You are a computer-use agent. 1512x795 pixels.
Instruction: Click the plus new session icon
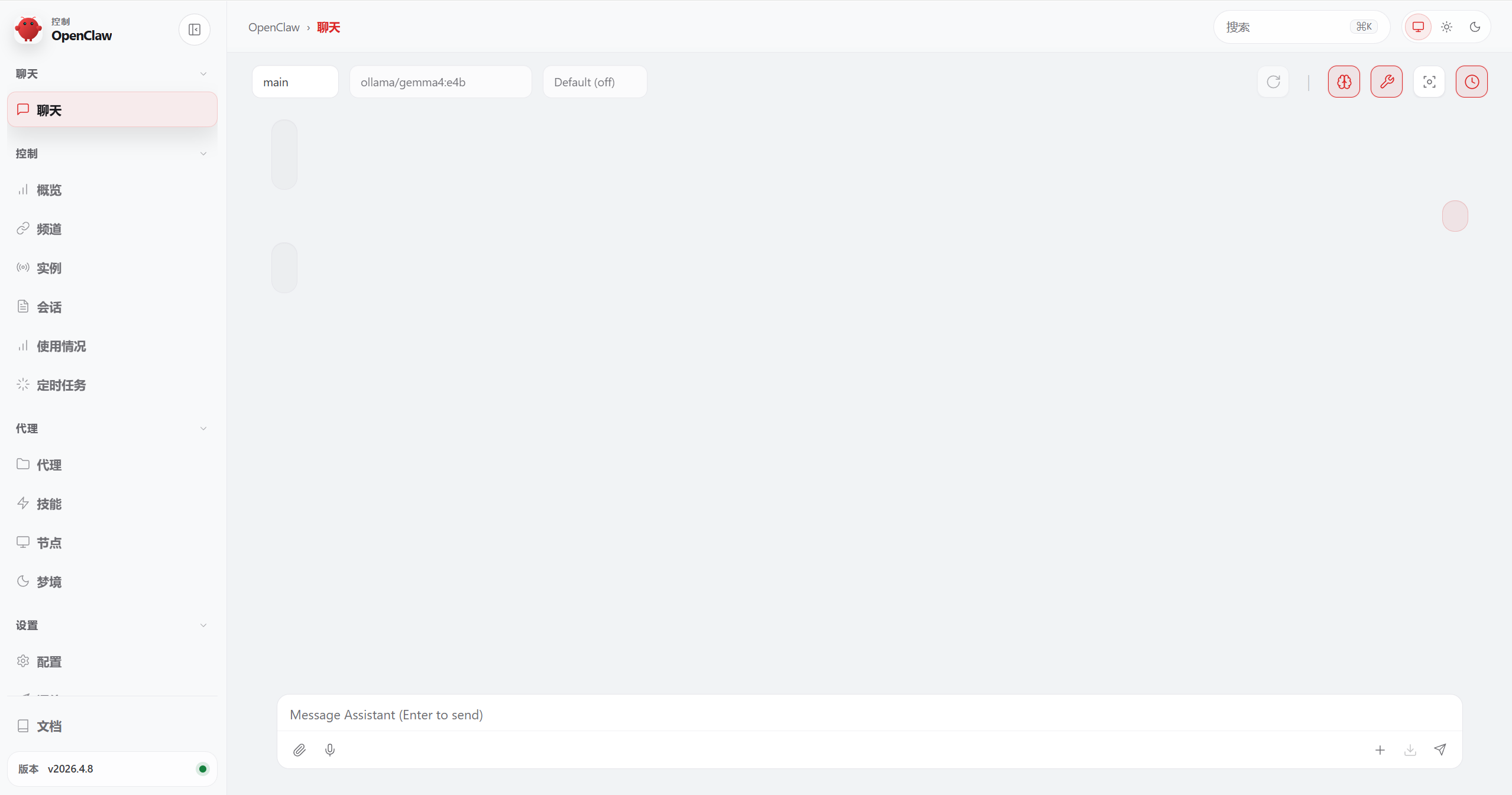pos(1380,750)
